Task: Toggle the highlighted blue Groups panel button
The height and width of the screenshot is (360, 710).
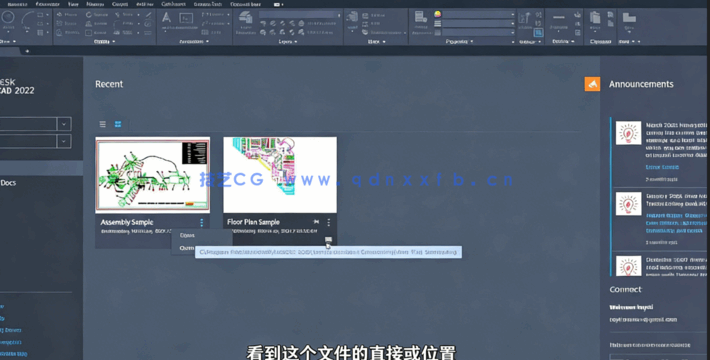Action: [x=538, y=33]
